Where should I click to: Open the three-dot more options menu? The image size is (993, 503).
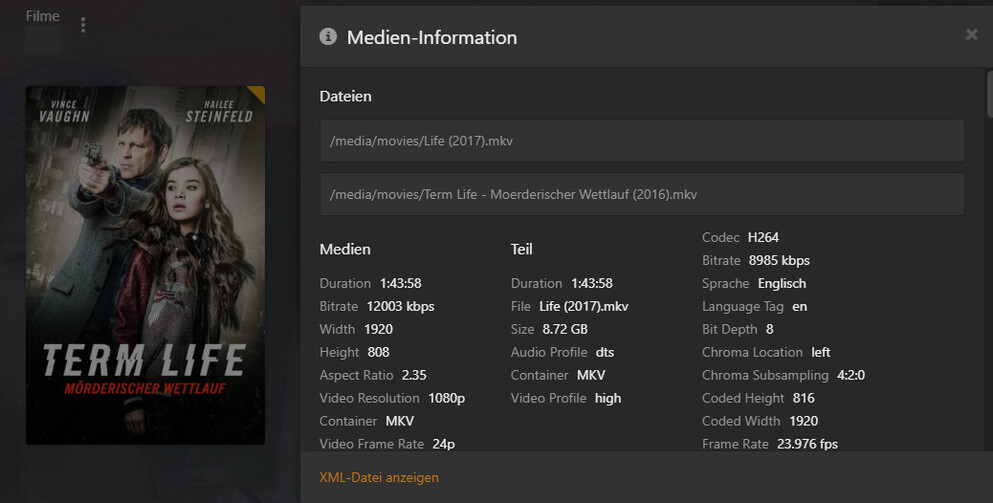tap(83, 25)
